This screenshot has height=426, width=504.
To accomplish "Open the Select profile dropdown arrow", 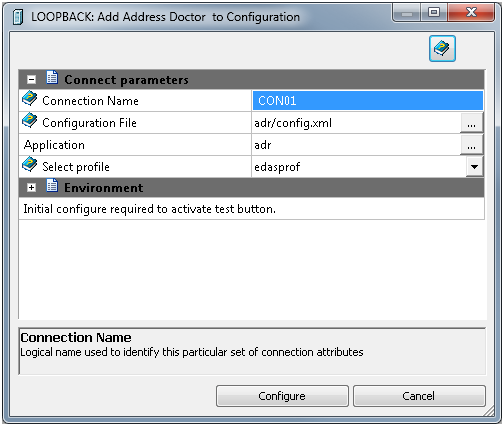I will [x=474, y=167].
